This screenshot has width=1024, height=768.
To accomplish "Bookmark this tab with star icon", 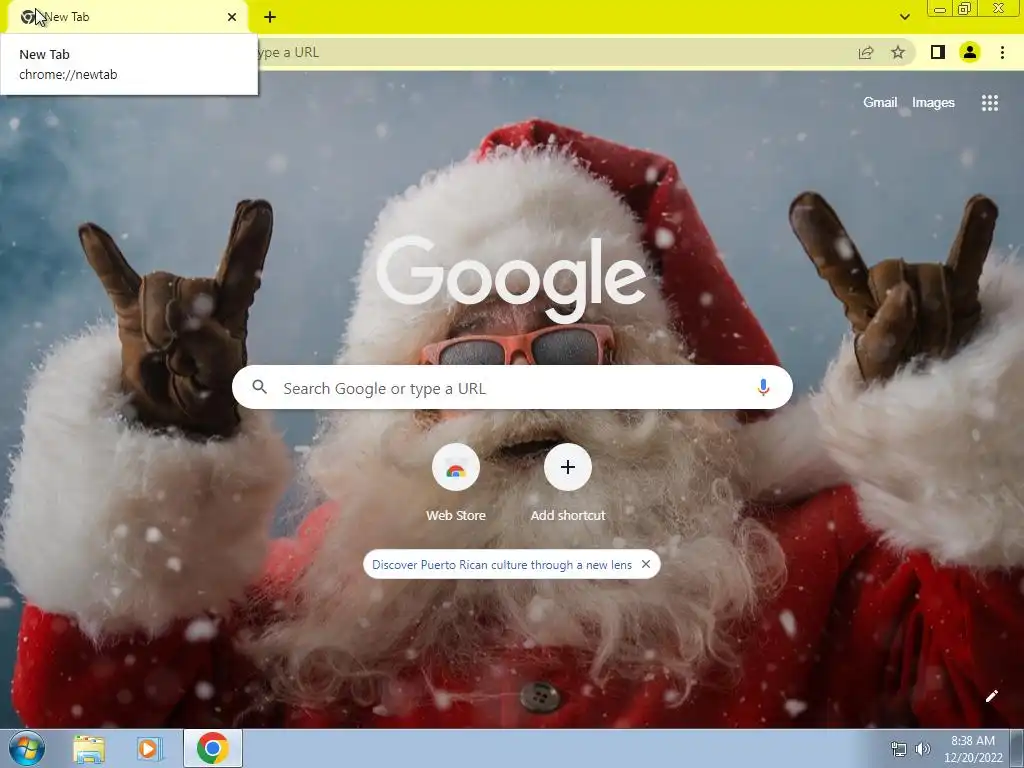I will click(x=898, y=52).
